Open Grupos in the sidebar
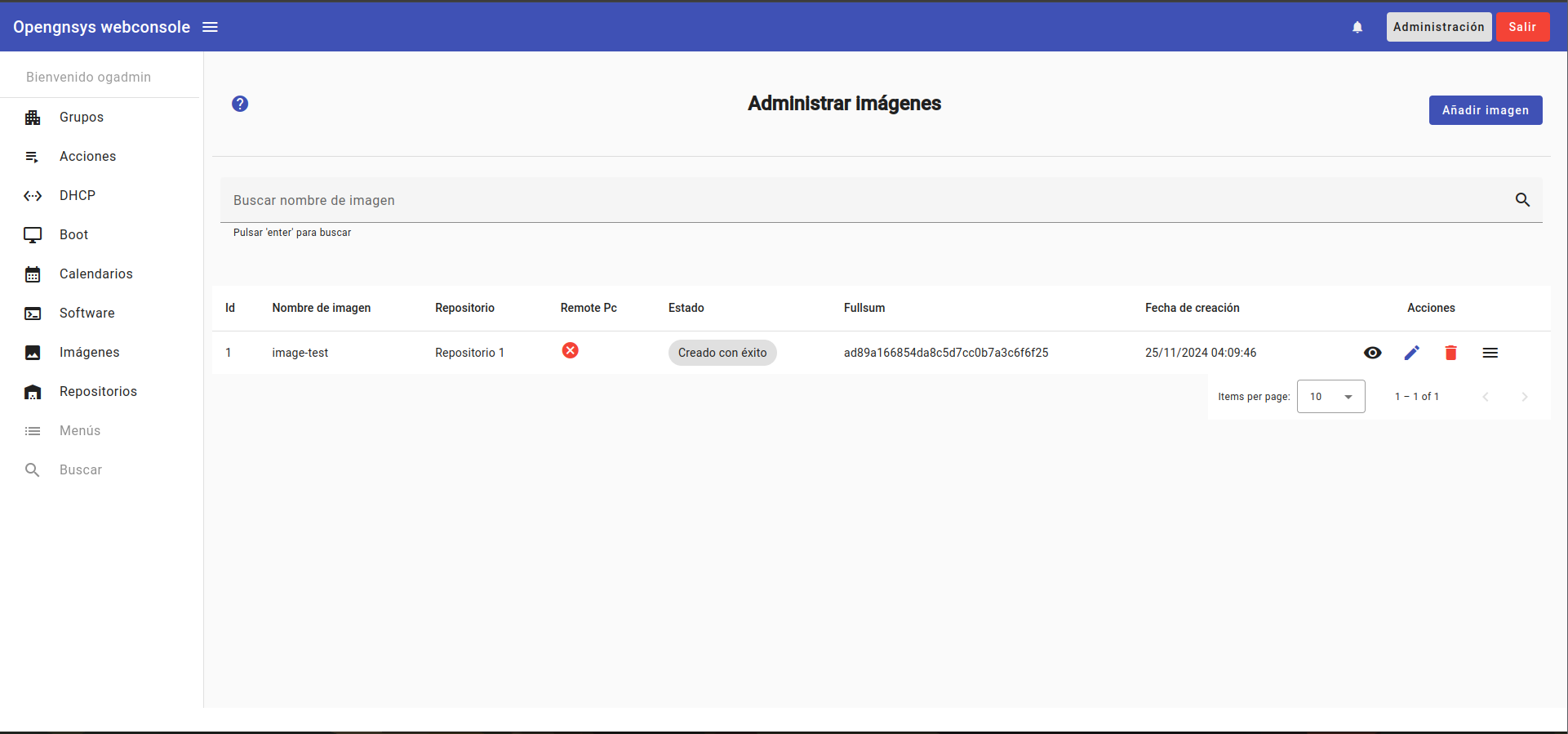Screen dimensions: 1568x734 coord(82,118)
